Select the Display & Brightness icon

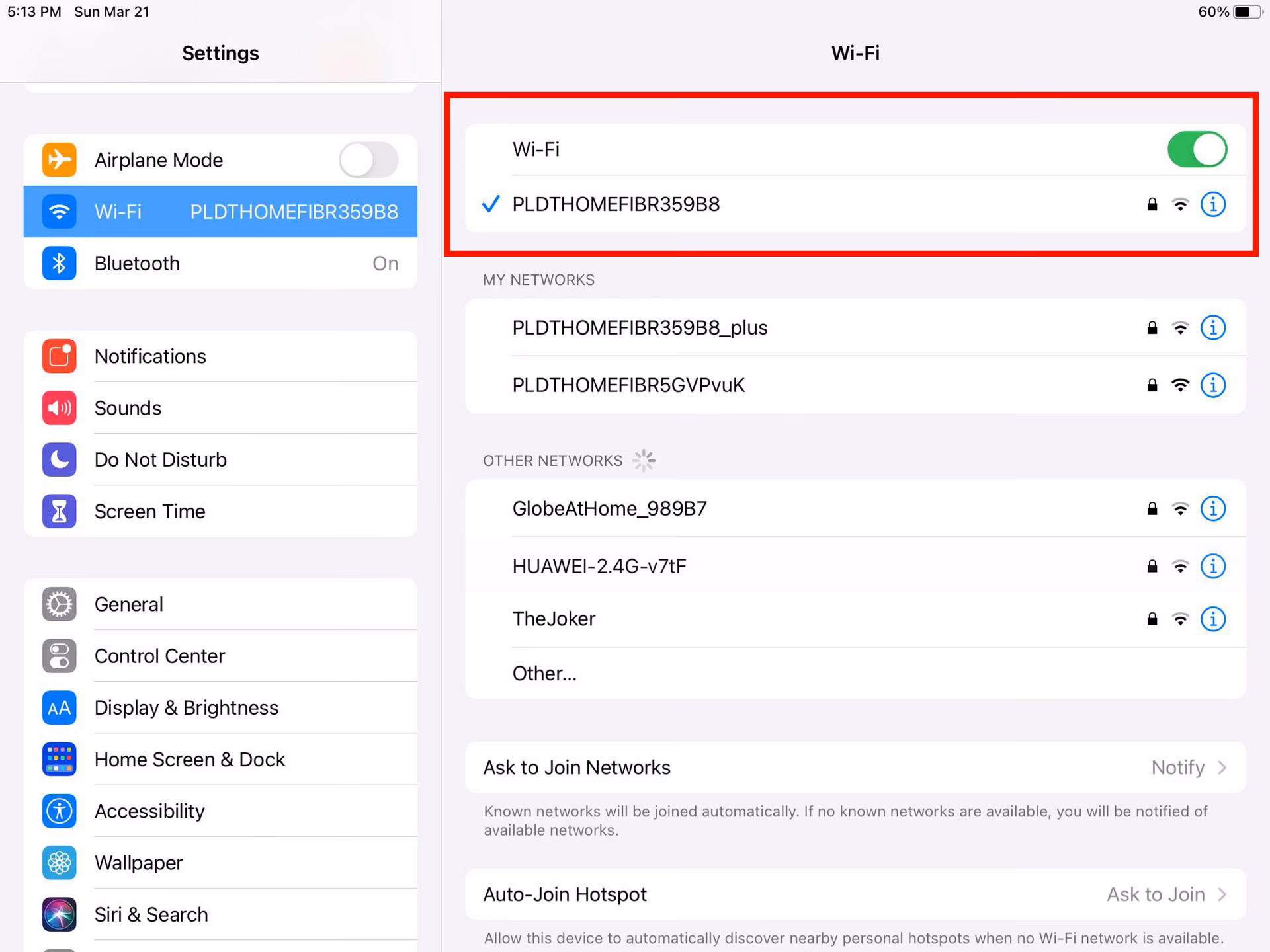(59, 707)
